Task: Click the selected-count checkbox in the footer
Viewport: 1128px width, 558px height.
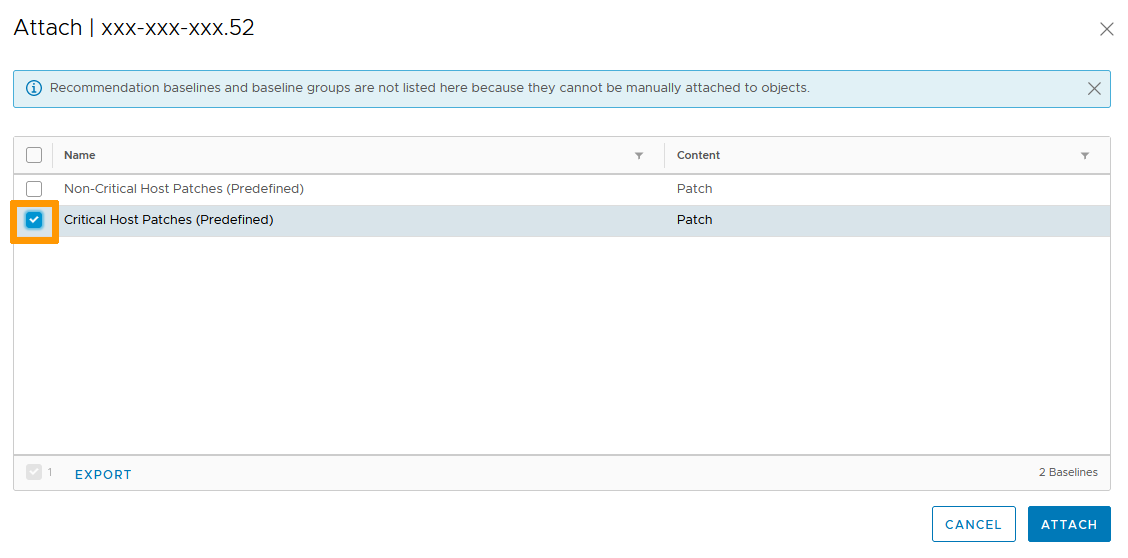Action: (x=34, y=472)
